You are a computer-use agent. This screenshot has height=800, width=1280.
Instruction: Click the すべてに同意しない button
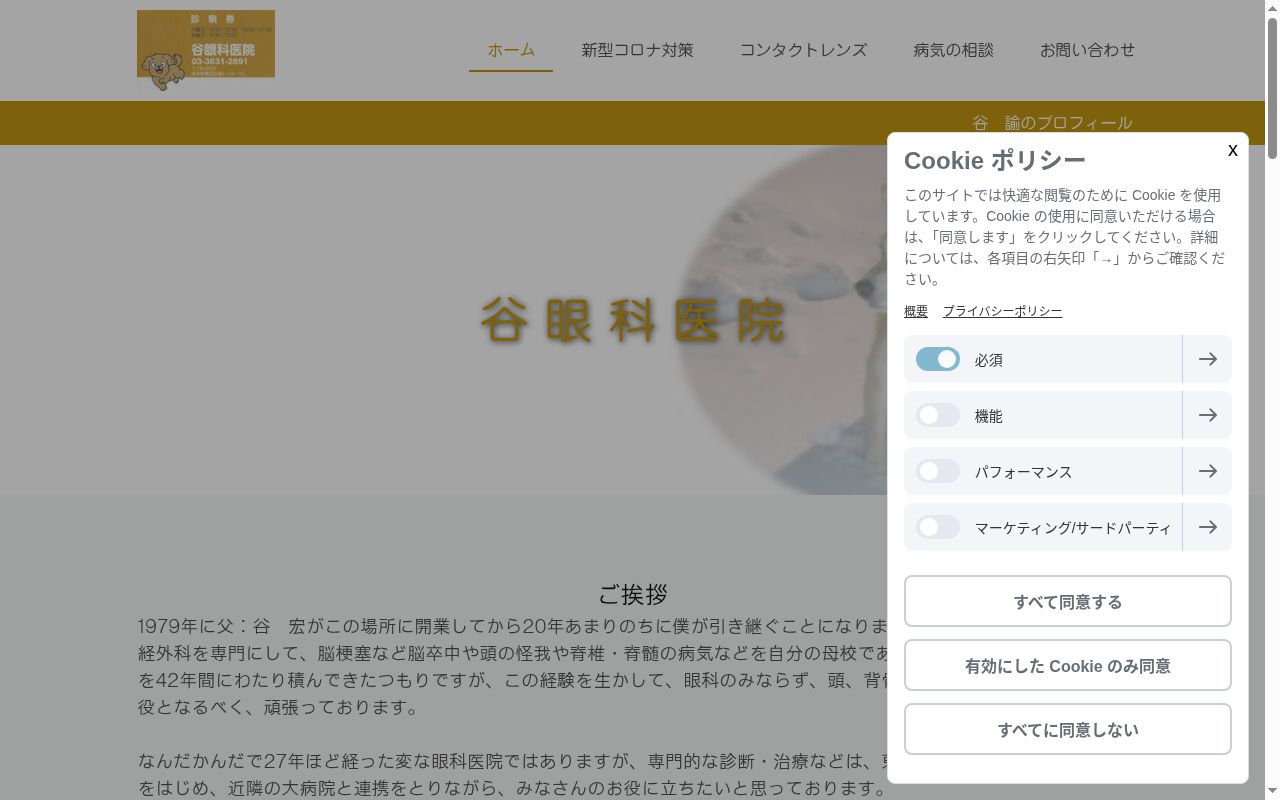1068,729
